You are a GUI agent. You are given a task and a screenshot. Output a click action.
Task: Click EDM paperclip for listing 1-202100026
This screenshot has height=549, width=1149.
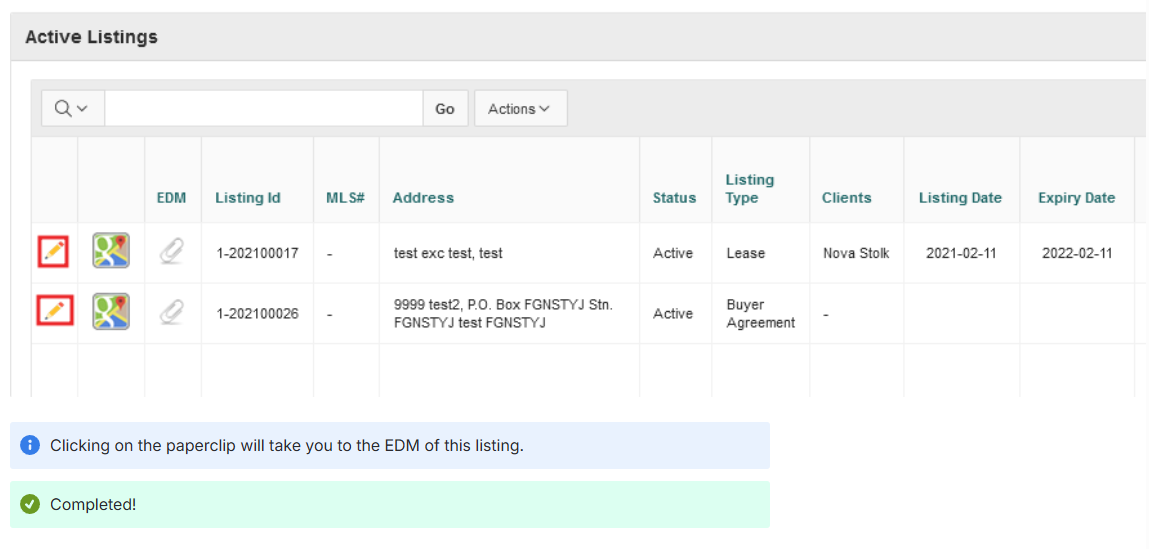click(172, 313)
